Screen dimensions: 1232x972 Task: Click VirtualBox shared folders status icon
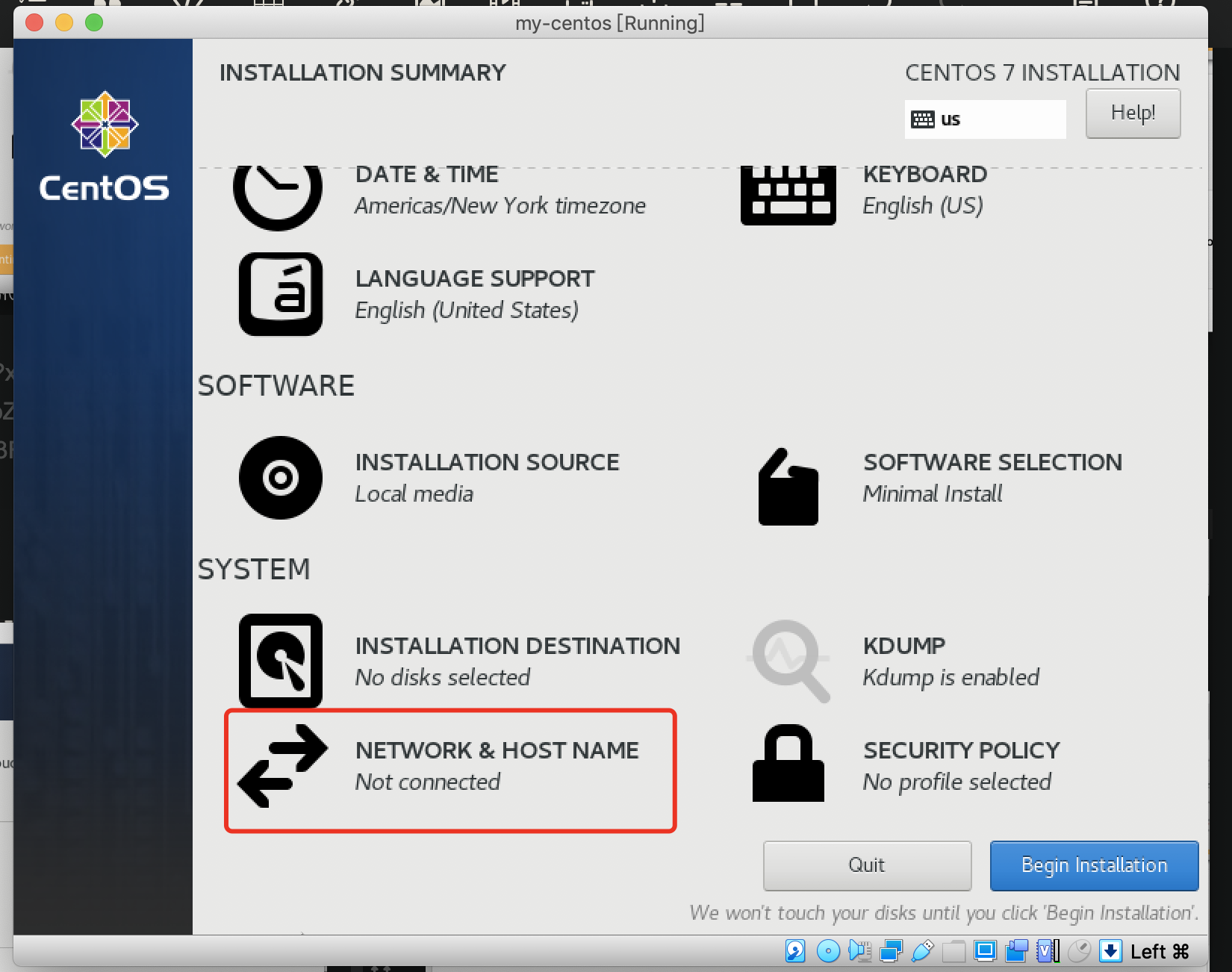coord(953,951)
